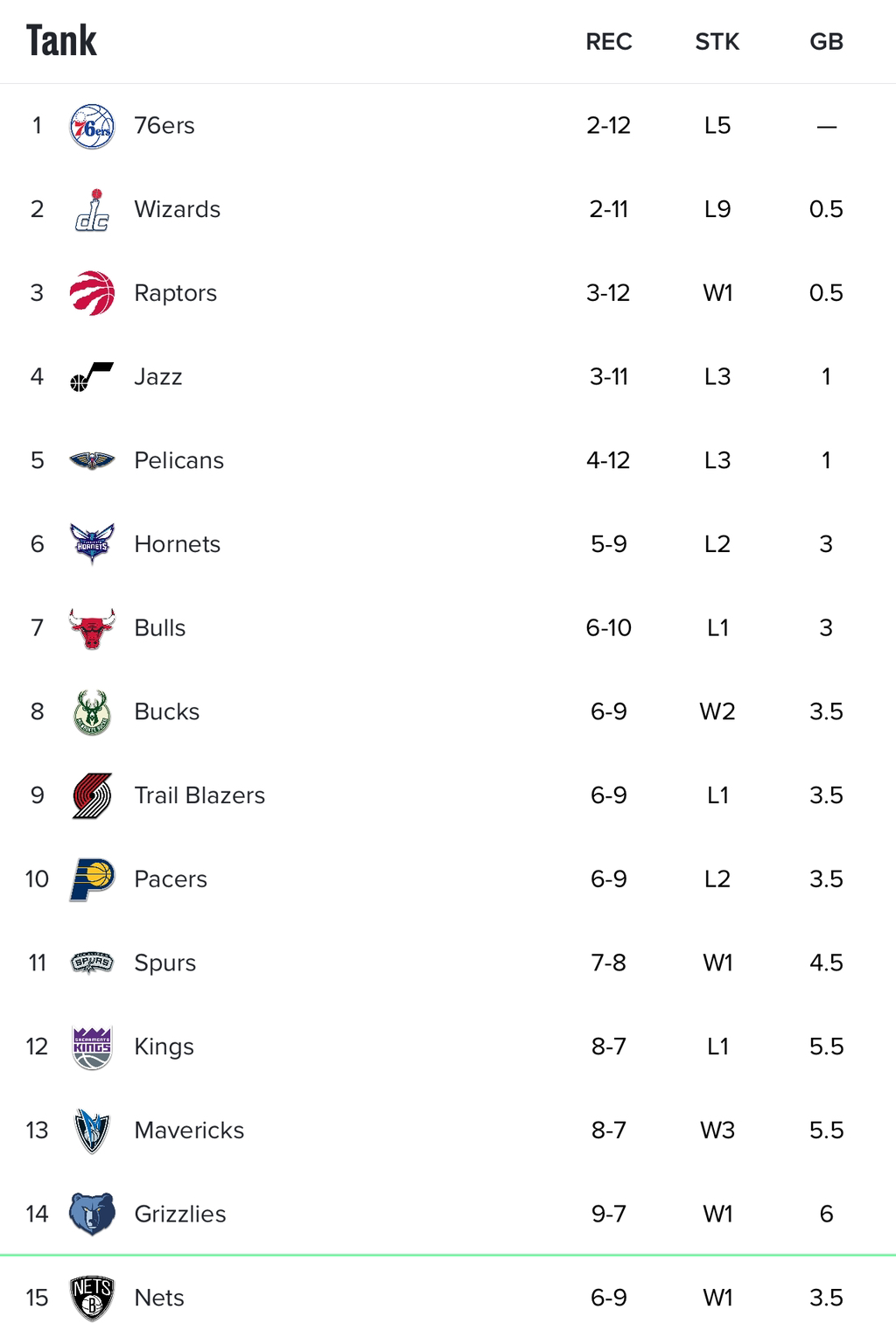Image resolution: width=896 pixels, height=1337 pixels.
Task: Sort by the GB column header
Action: (826, 42)
